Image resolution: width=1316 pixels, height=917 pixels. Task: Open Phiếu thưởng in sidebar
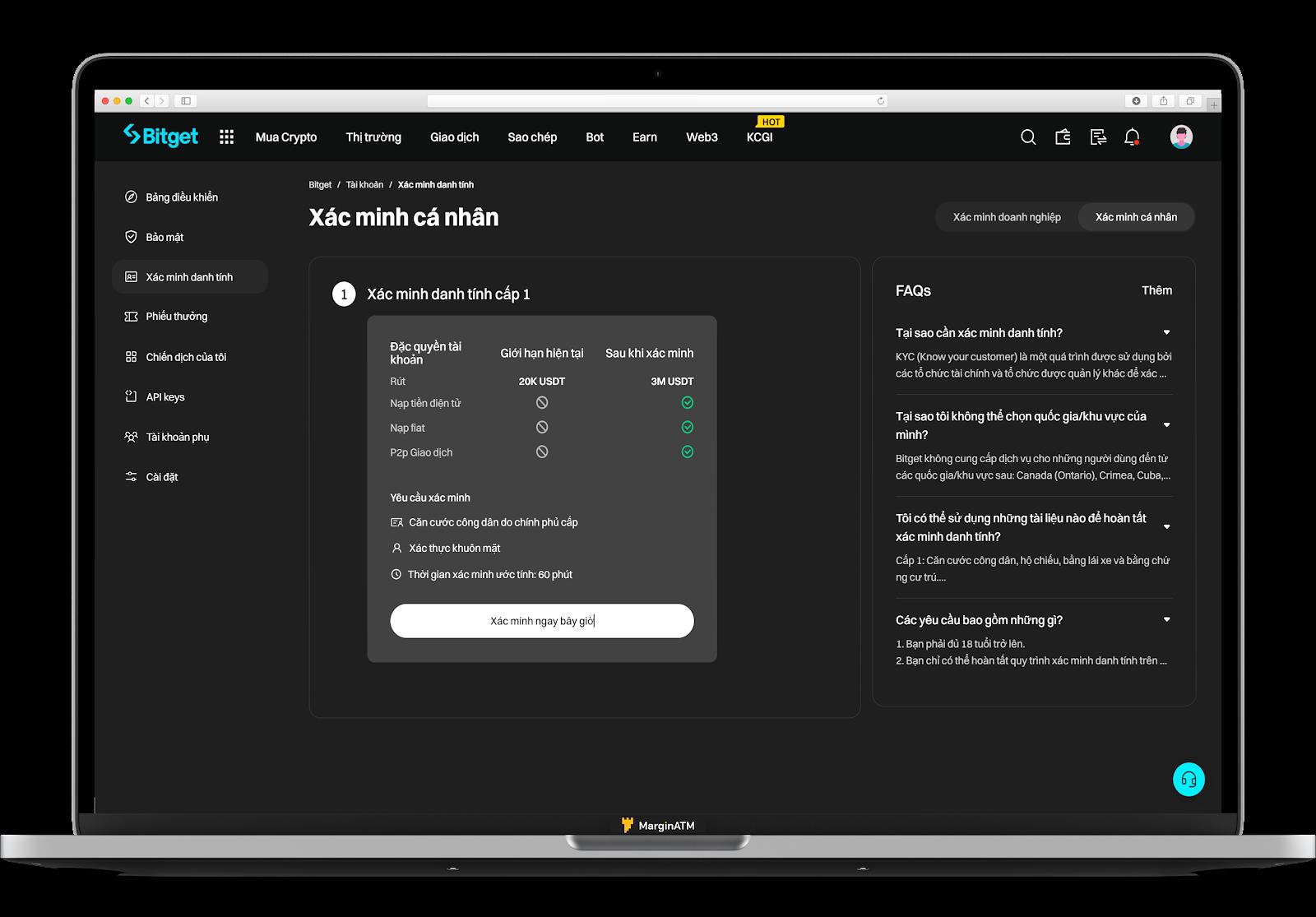tap(165, 317)
